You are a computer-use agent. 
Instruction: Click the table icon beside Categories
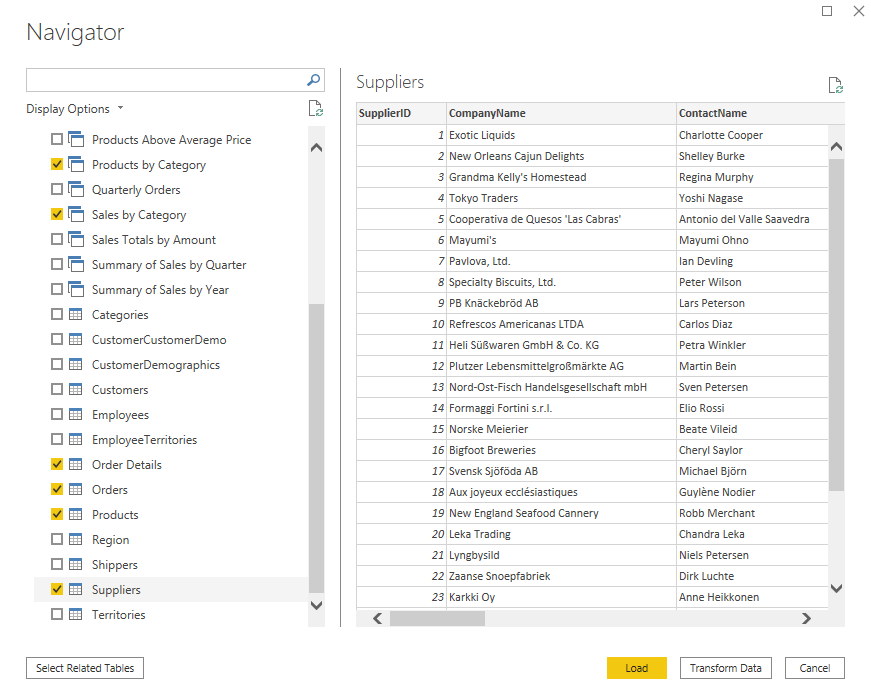[x=76, y=314]
